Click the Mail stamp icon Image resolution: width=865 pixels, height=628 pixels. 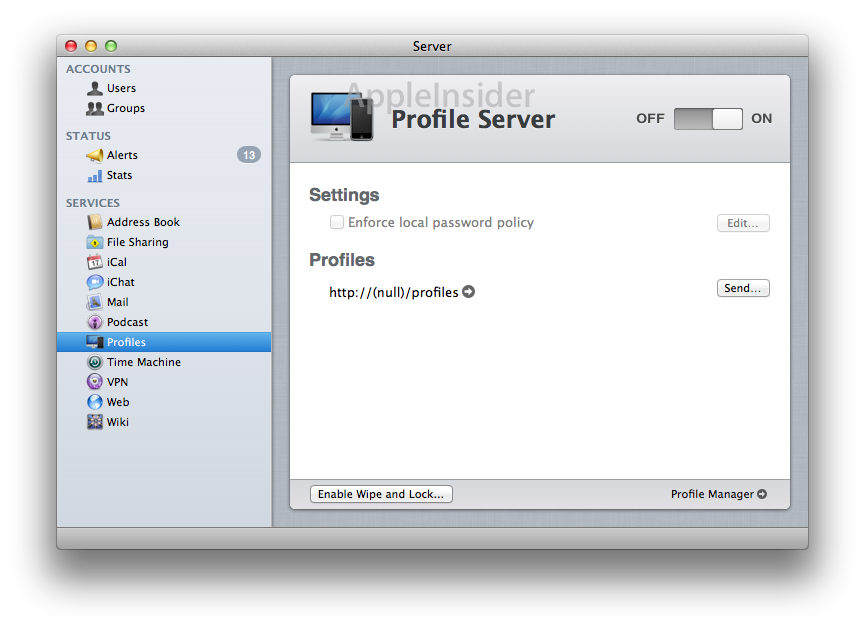click(95, 302)
